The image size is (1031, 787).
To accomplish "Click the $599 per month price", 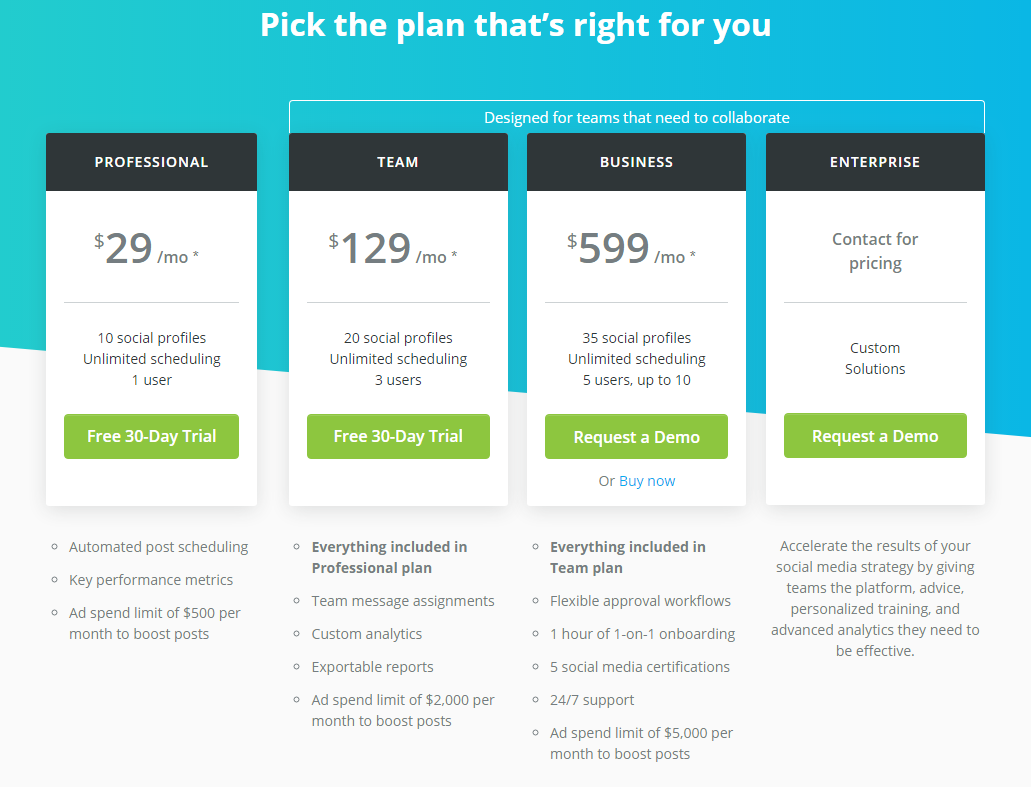I will pyautogui.click(x=631, y=249).
